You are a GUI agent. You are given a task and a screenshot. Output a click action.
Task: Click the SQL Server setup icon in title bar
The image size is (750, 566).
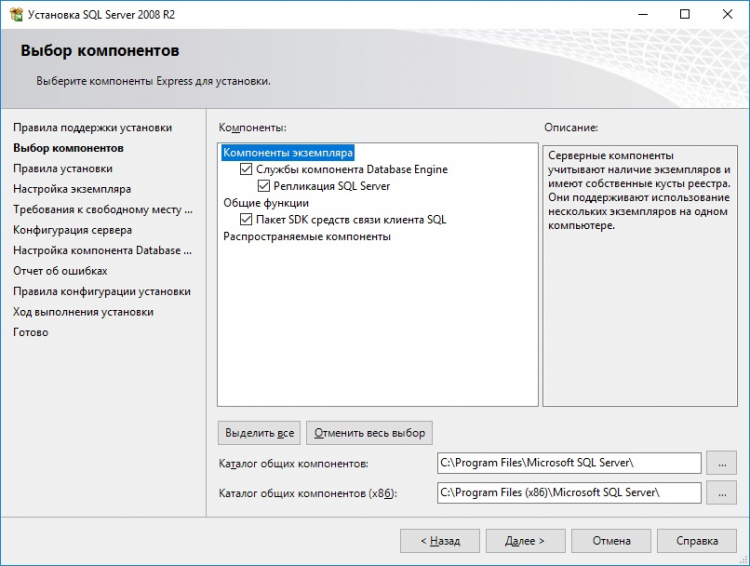coord(16,14)
